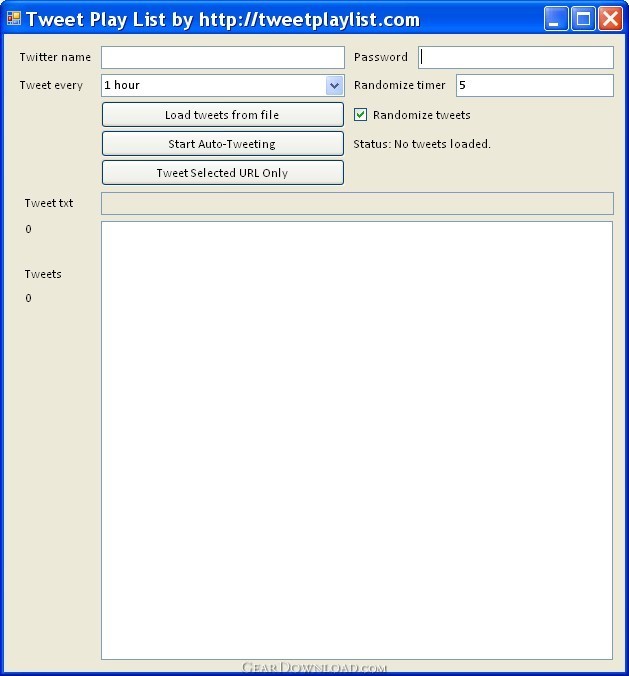Click the disabled Tweet txt field
This screenshot has width=629, height=676.
point(357,204)
